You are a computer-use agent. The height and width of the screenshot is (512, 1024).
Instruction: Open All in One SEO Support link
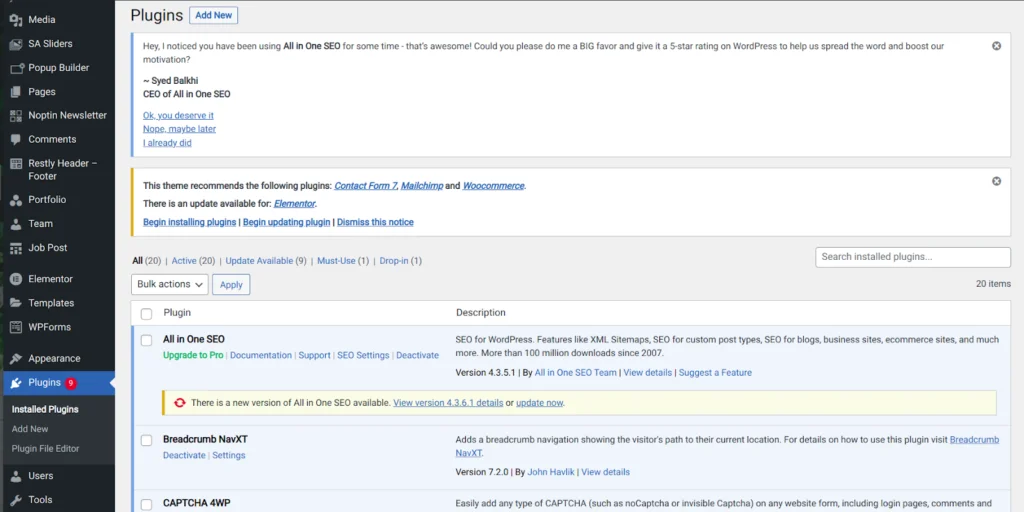click(x=314, y=355)
